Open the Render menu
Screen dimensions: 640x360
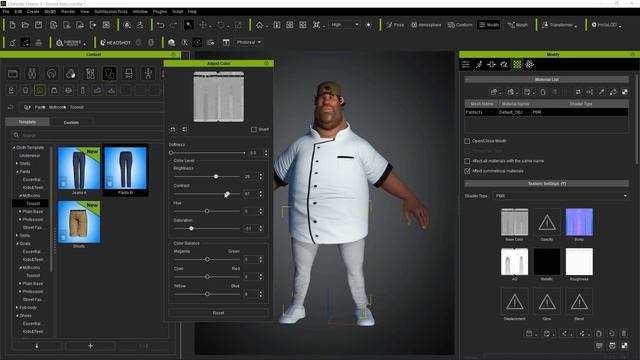coord(68,12)
